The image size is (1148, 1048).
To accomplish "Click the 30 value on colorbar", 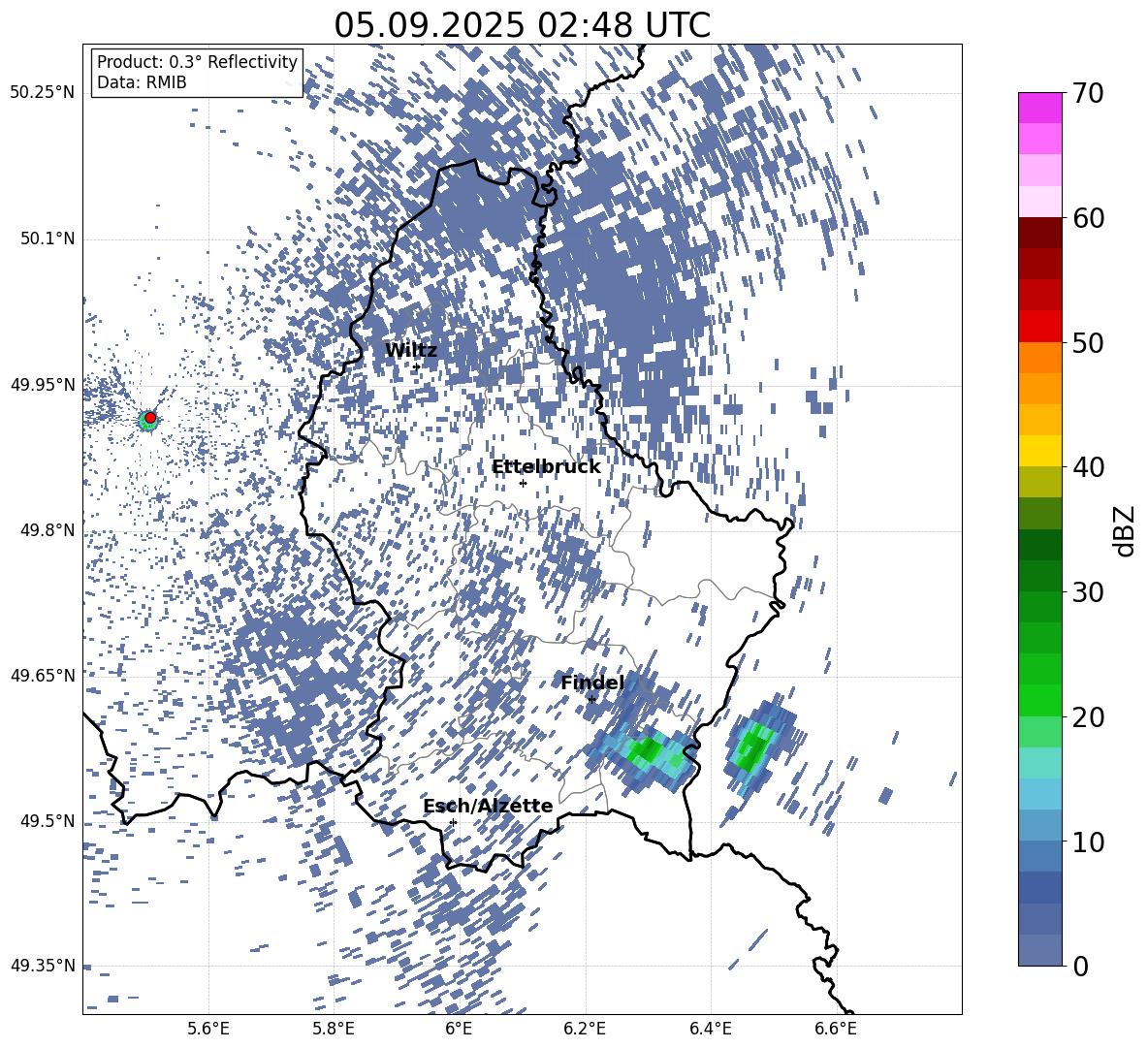I will [1088, 592].
